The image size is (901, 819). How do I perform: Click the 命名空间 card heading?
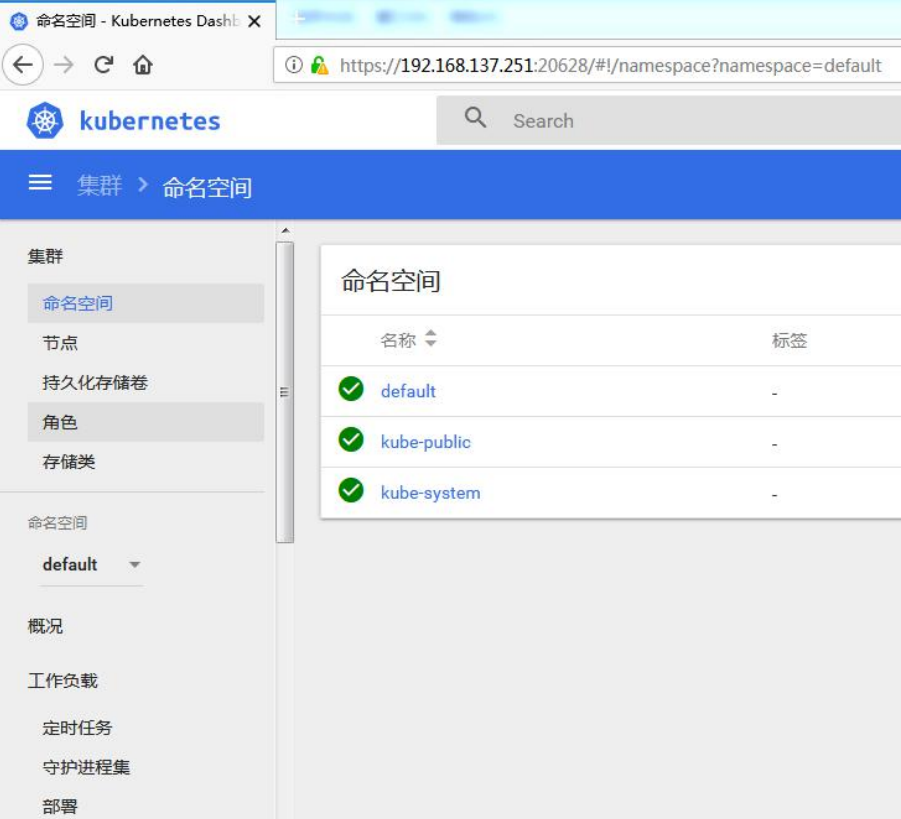391,280
